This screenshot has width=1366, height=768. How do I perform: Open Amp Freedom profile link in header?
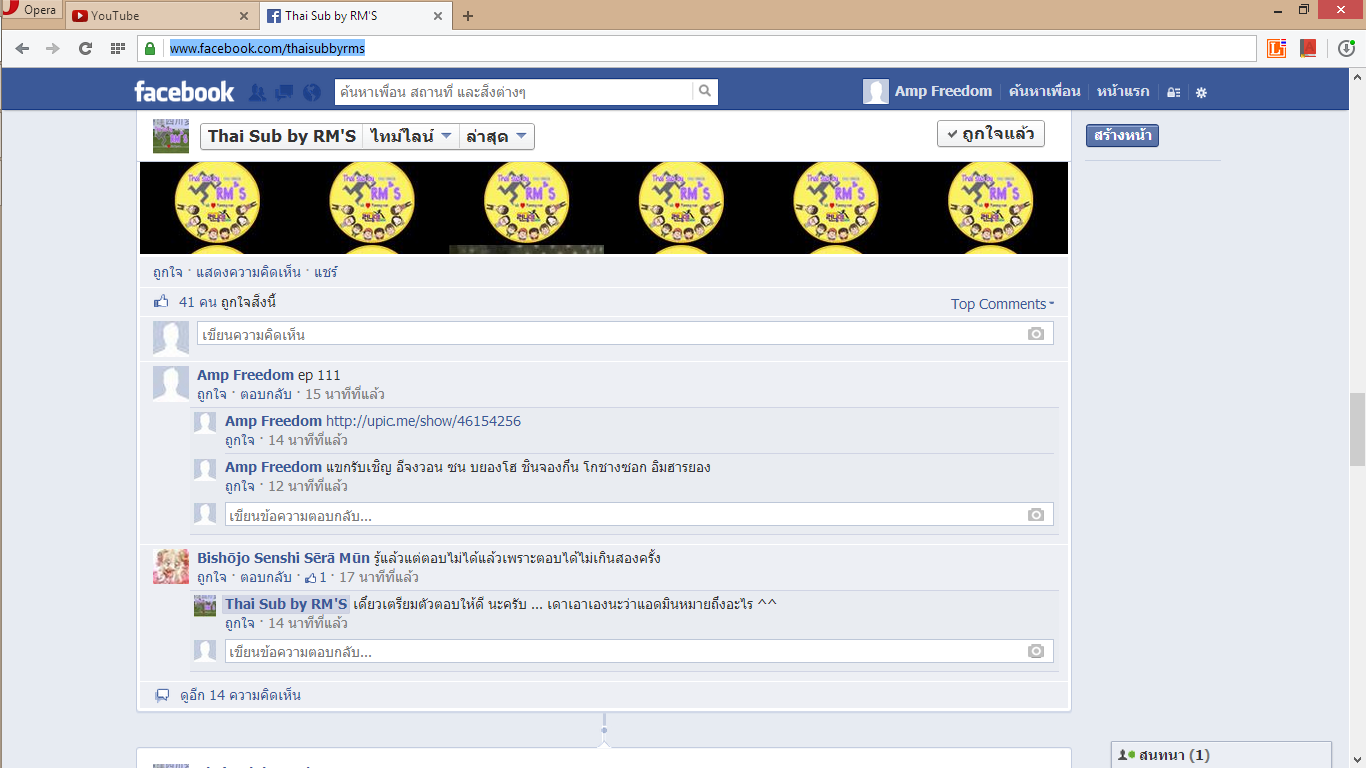click(943, 91)
